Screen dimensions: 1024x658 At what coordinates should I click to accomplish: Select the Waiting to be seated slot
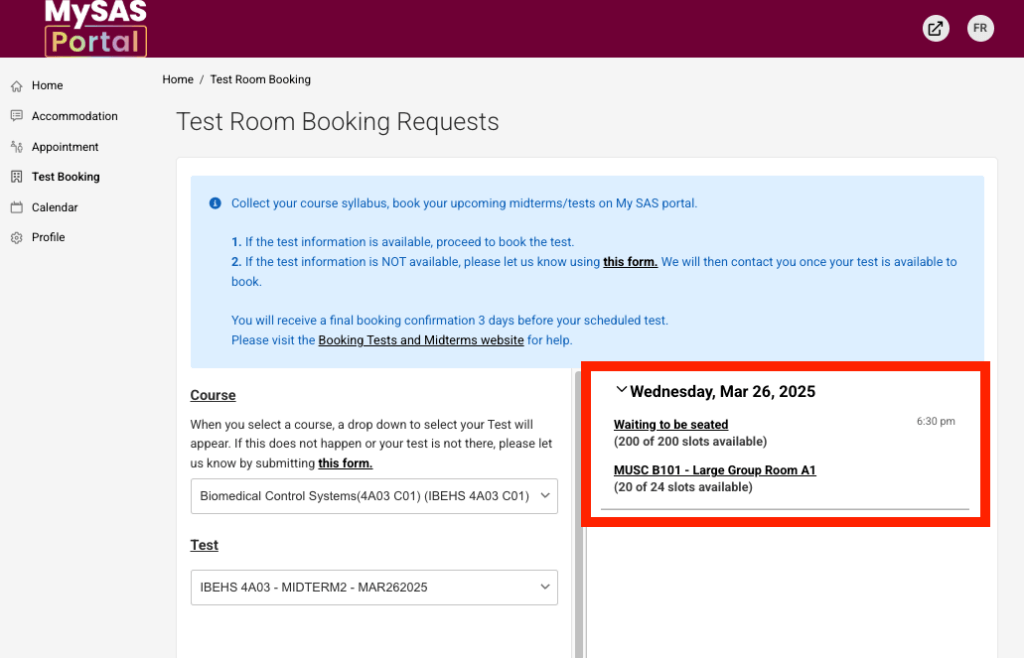click(670, 424)
